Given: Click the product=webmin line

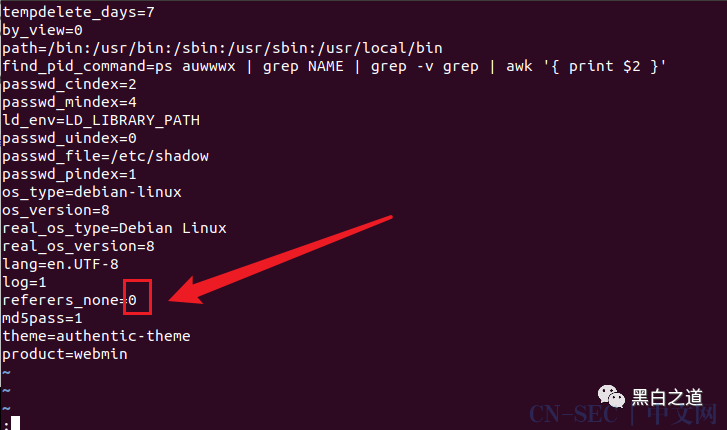Looking at the screenshot, I should [x=65, y=354].
